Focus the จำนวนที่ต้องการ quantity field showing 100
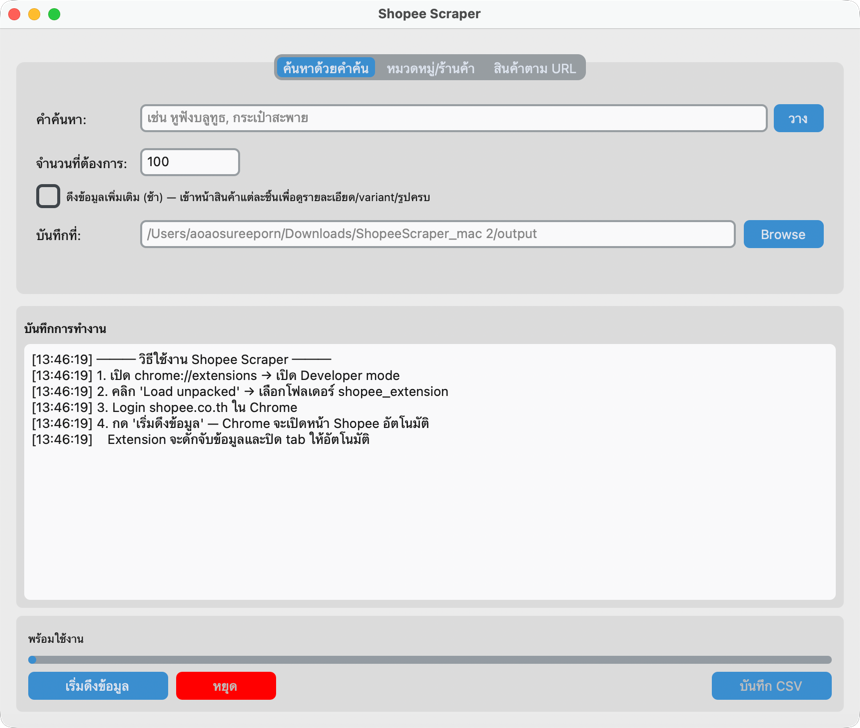 click(x=190, y=162)
